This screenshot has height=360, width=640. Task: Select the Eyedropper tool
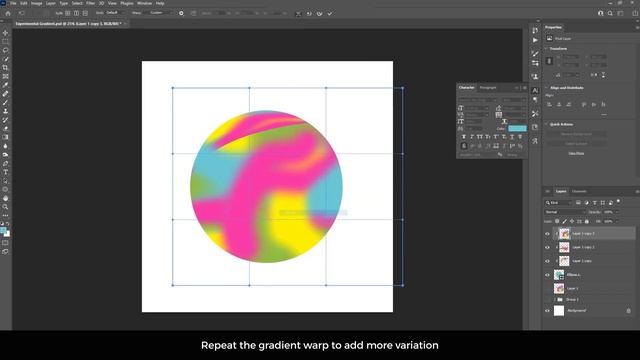pos(5,85)
